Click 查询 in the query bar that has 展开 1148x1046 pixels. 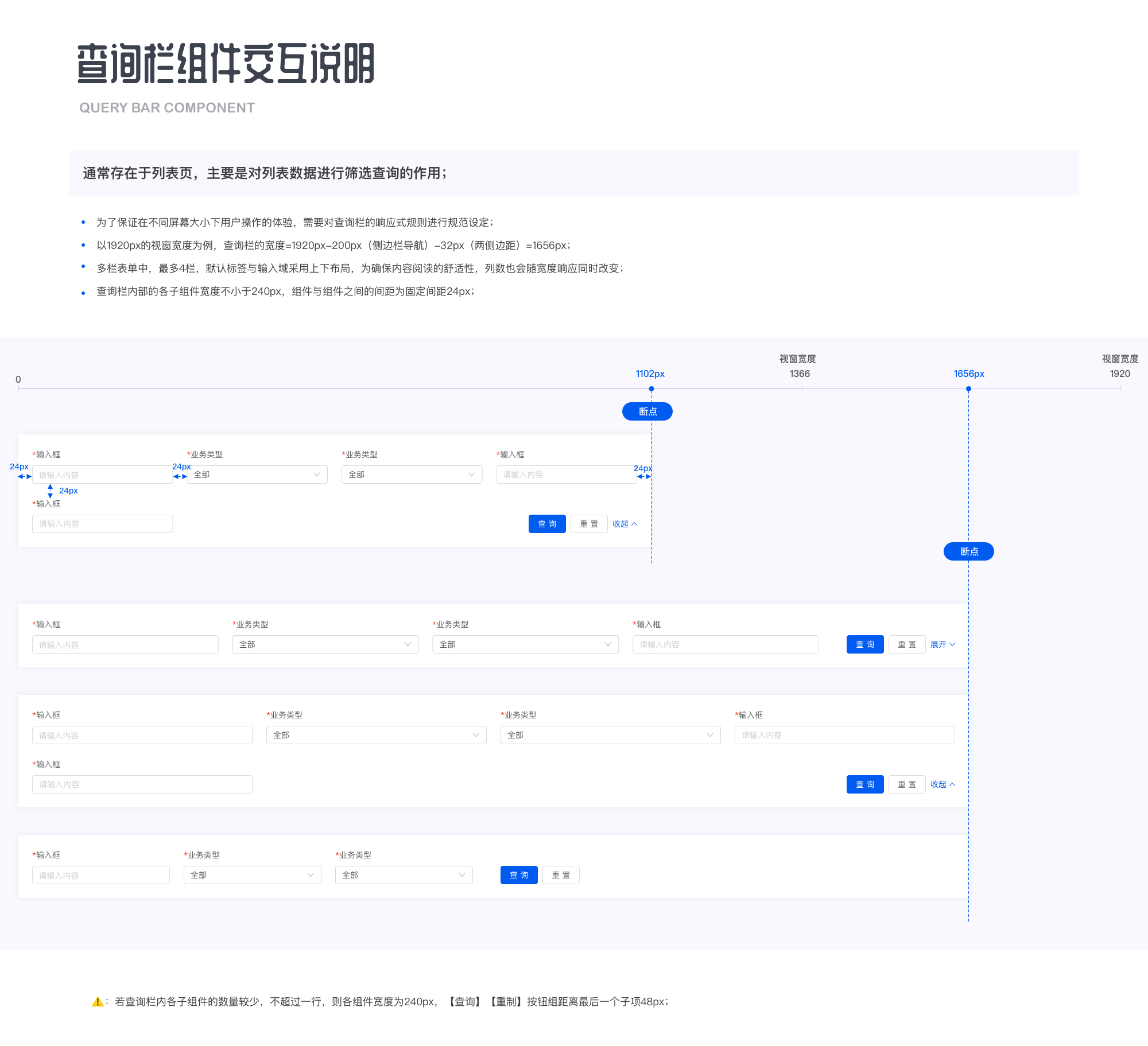[x=865, y=644]
